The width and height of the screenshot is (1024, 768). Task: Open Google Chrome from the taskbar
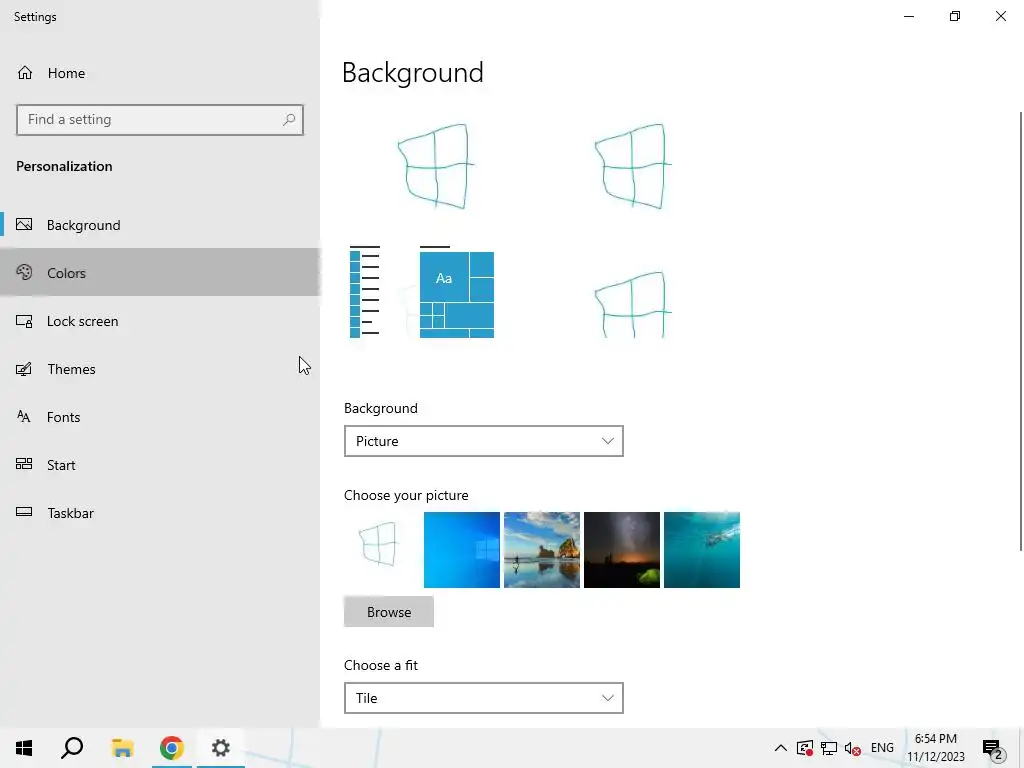[171, 748]
